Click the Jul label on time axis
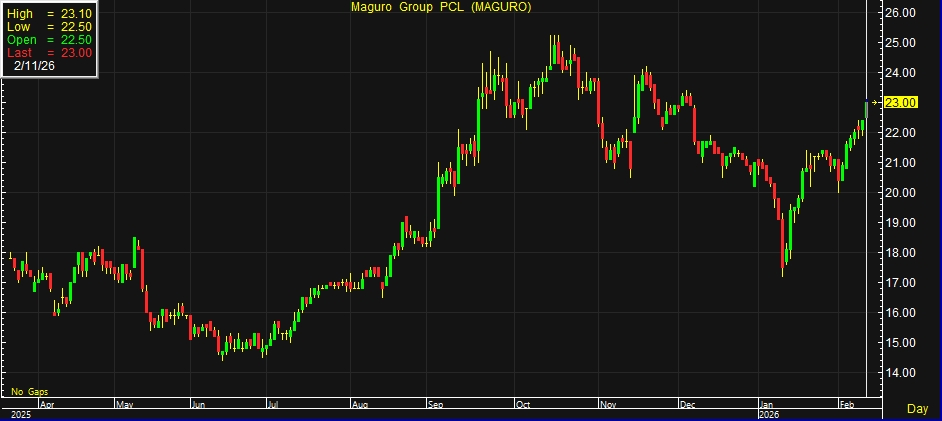 click(x=273, y=405)
